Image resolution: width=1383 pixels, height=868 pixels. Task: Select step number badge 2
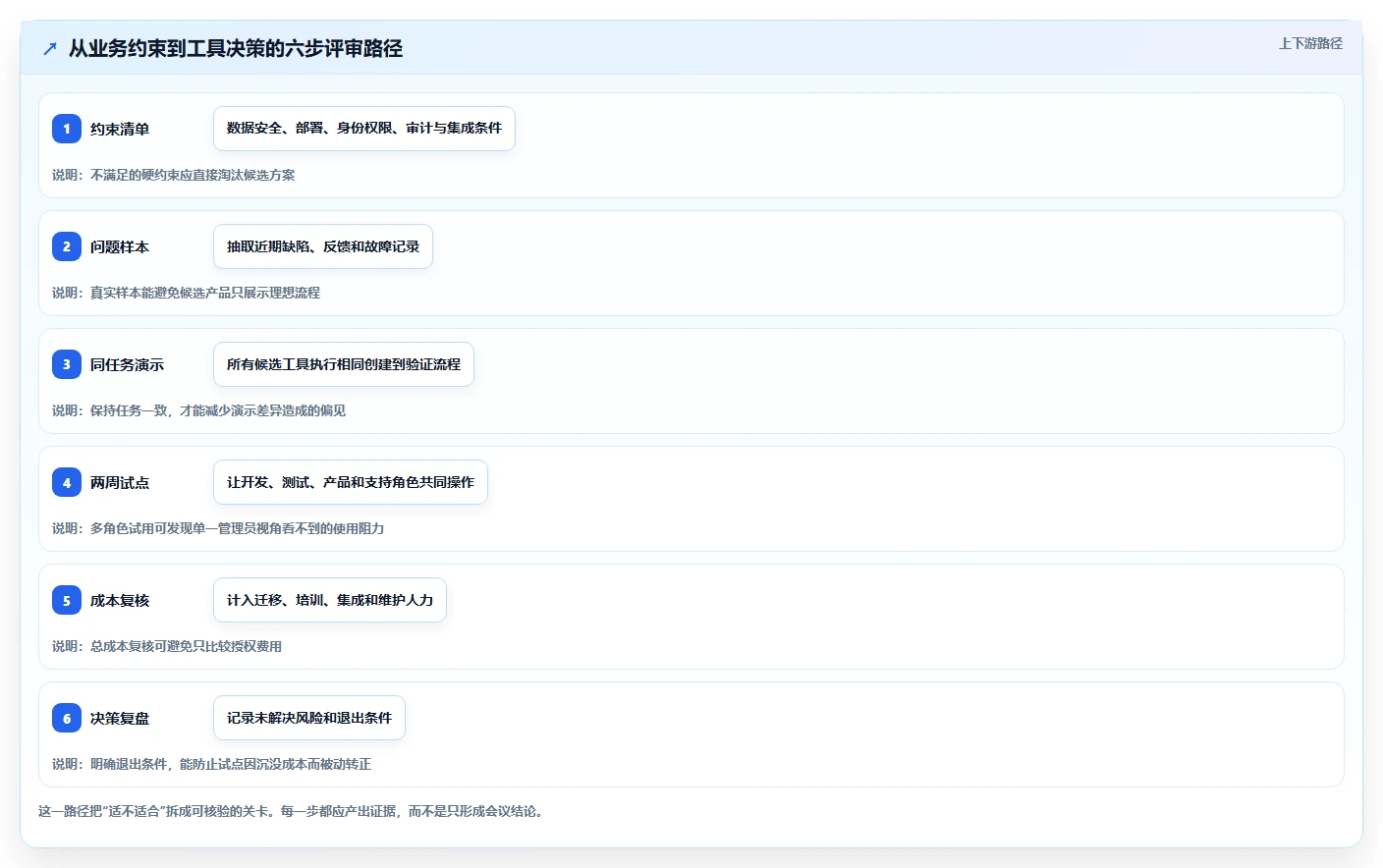click(x=67, y=246)
